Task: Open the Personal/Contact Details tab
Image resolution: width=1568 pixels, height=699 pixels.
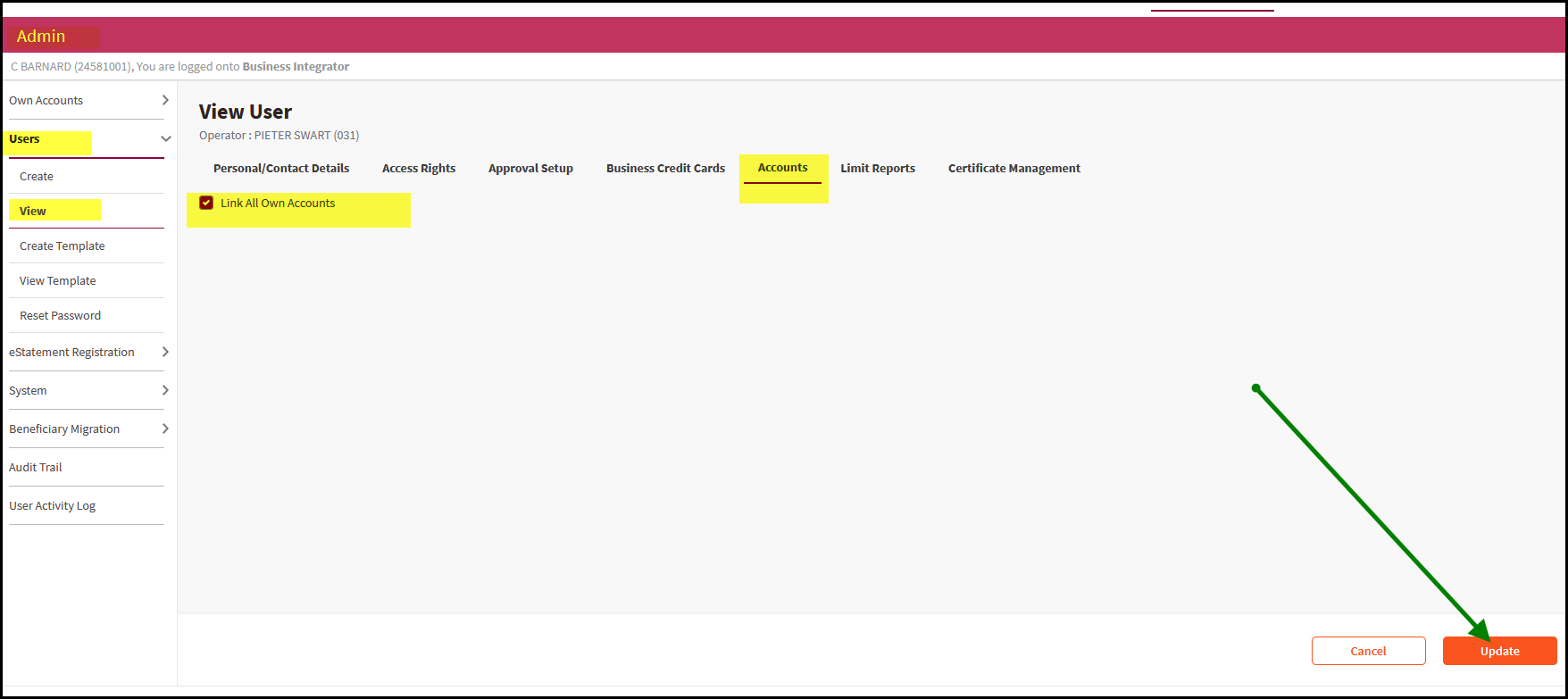Action: coord(281,168)
